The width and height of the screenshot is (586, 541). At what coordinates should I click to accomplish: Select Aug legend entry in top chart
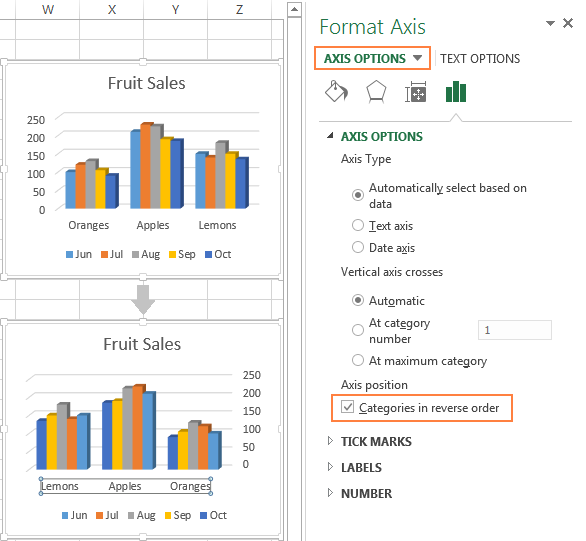coord(146,254)
